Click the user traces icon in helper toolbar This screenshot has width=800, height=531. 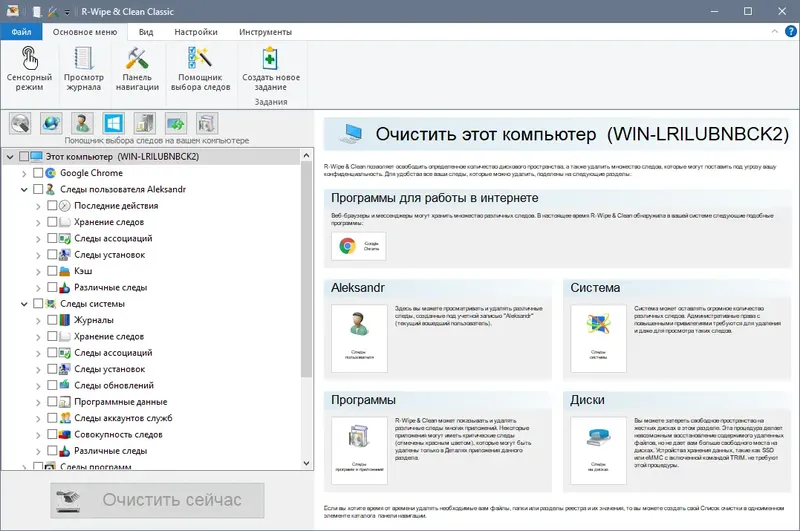(x=83, y=123)
